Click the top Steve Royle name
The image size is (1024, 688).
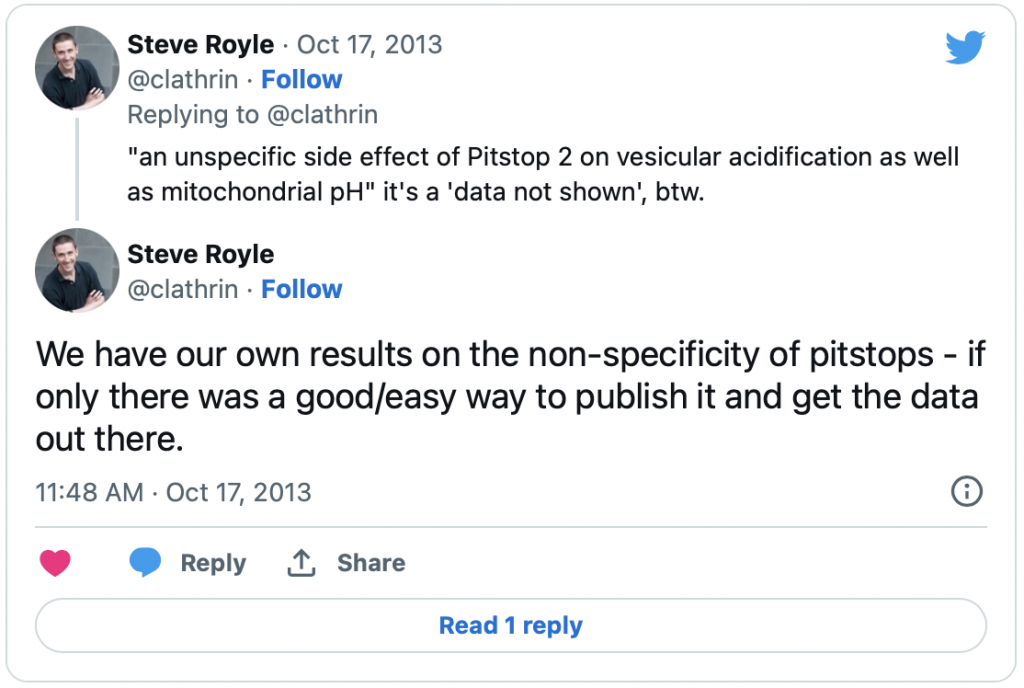pyautogui.click(x=200, y=45)
